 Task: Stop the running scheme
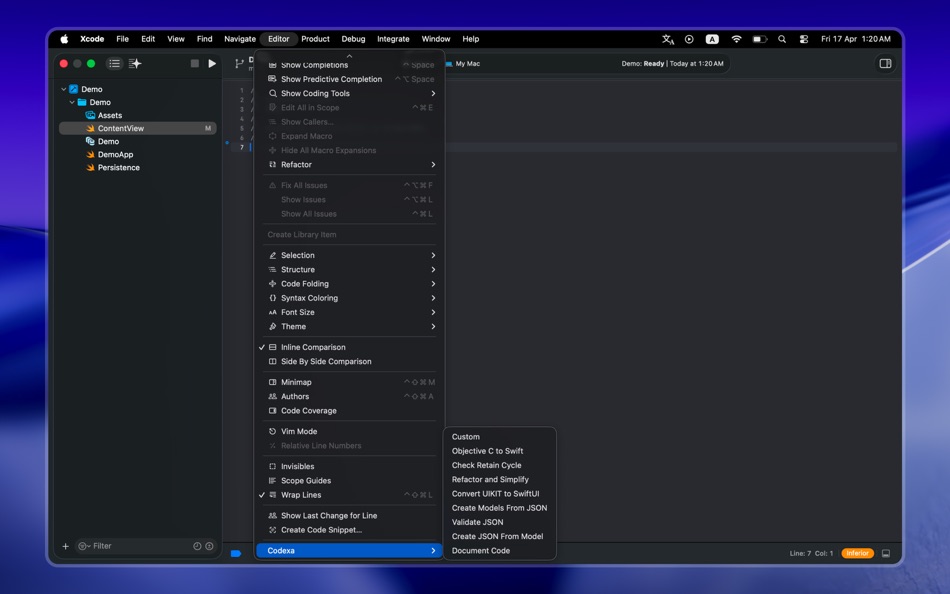194,64
